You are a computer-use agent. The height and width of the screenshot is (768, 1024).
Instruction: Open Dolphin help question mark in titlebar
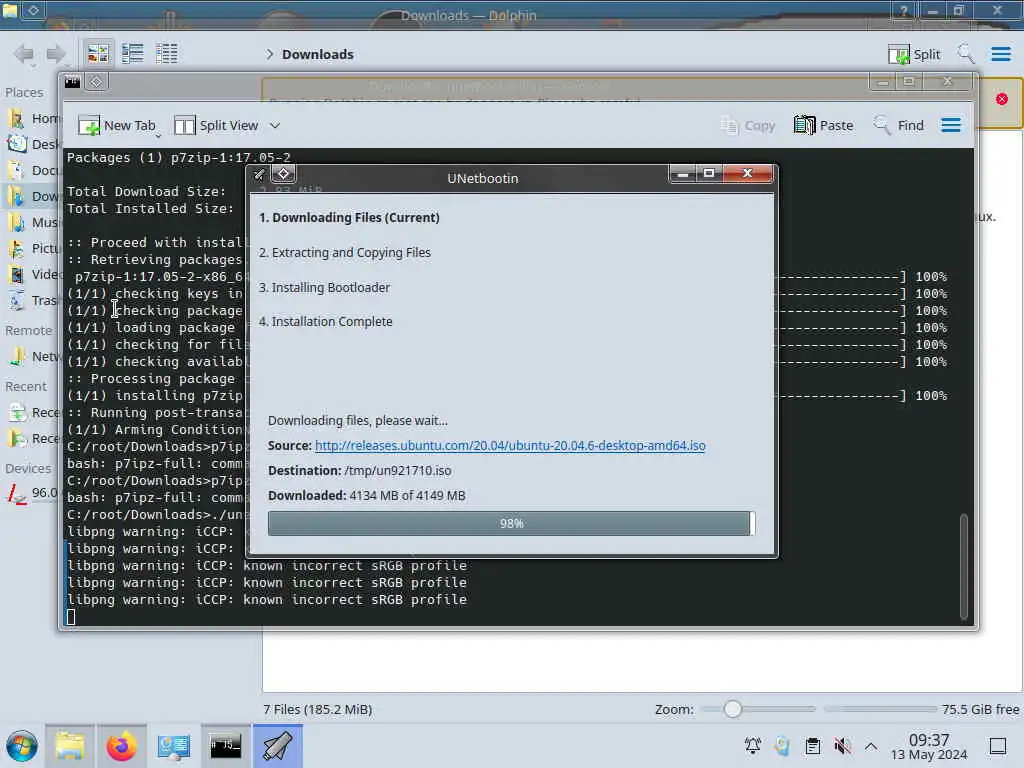pyautogui.click(x=904, y=11)
